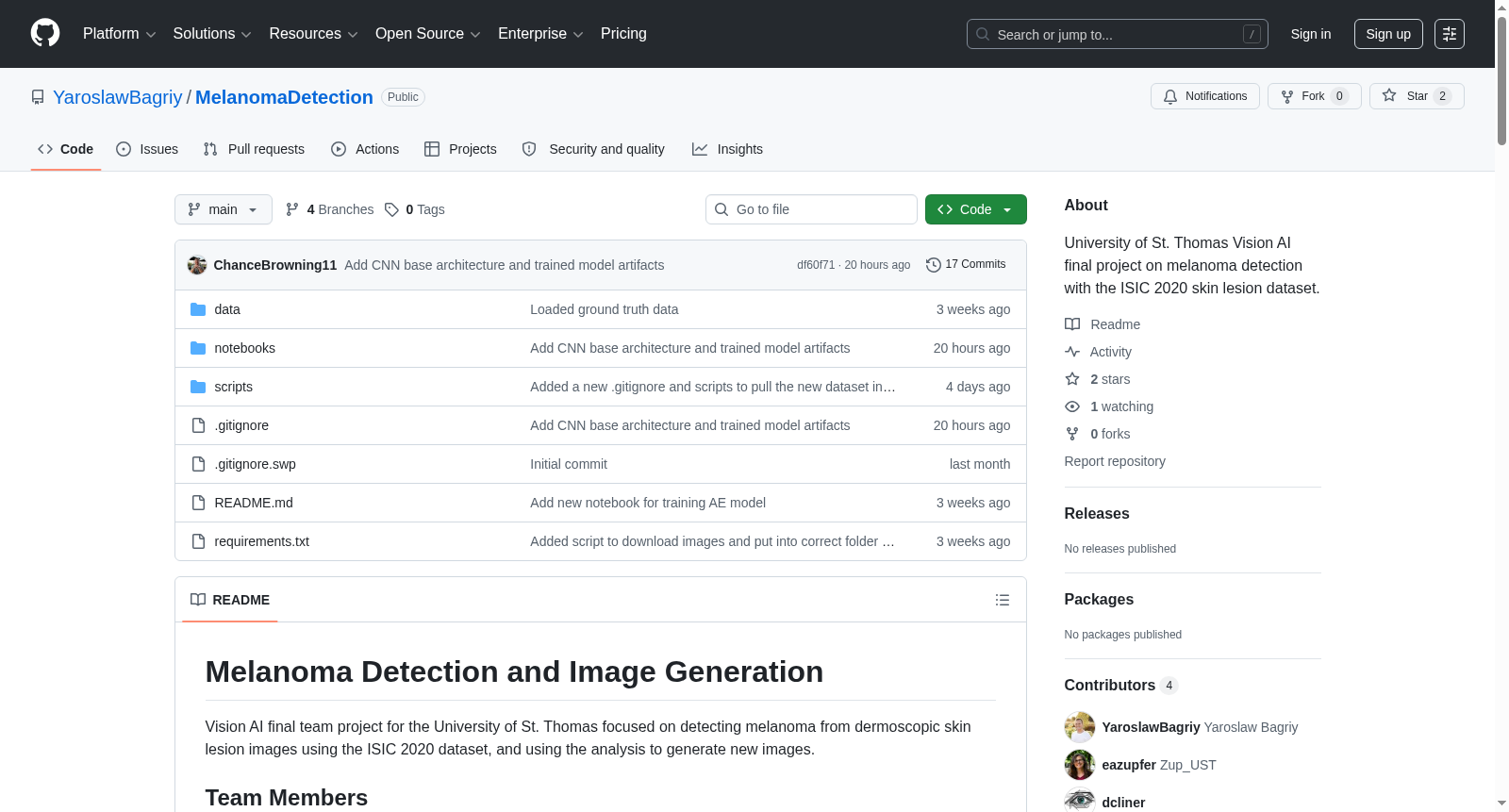Click the commit history clock icon

click(934, 265)
